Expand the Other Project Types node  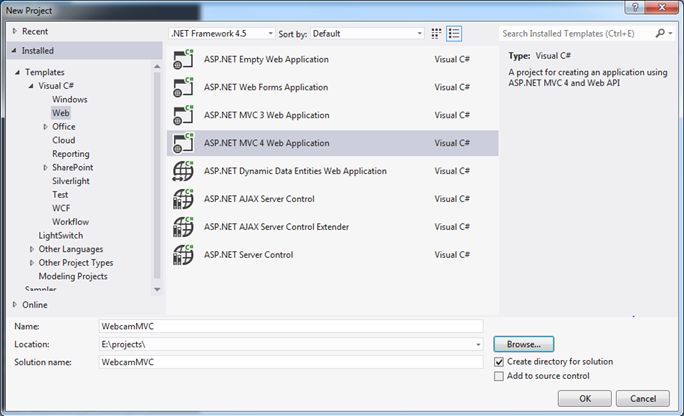coord(31,263)
